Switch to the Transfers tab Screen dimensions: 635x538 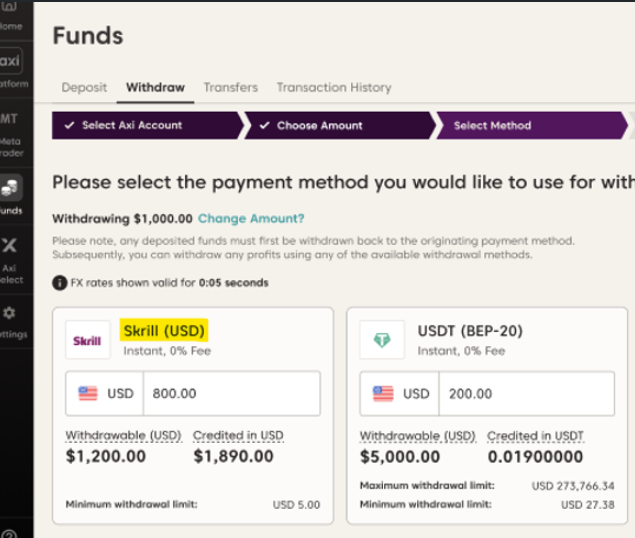[230, 88]
